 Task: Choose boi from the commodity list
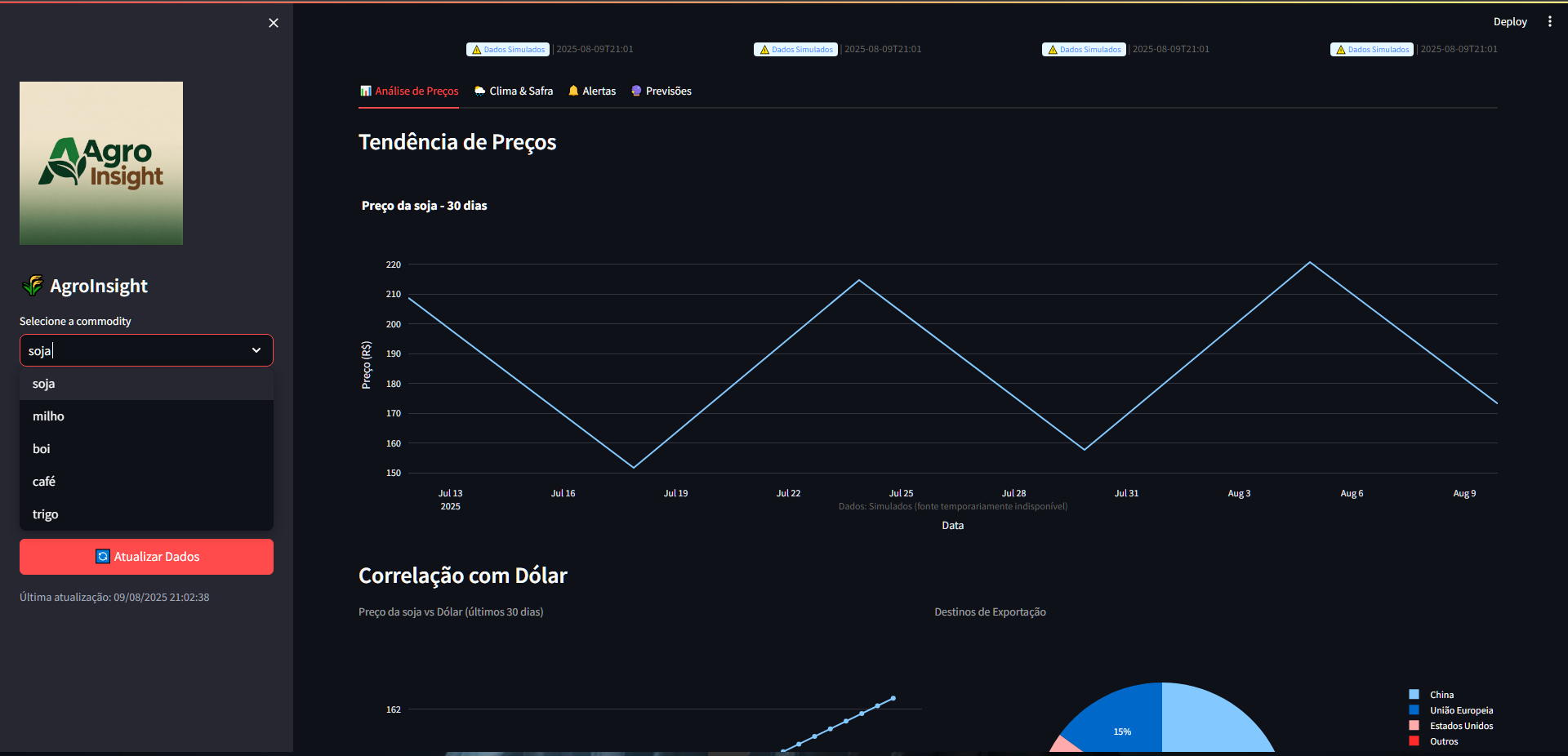tap(146, 449)
